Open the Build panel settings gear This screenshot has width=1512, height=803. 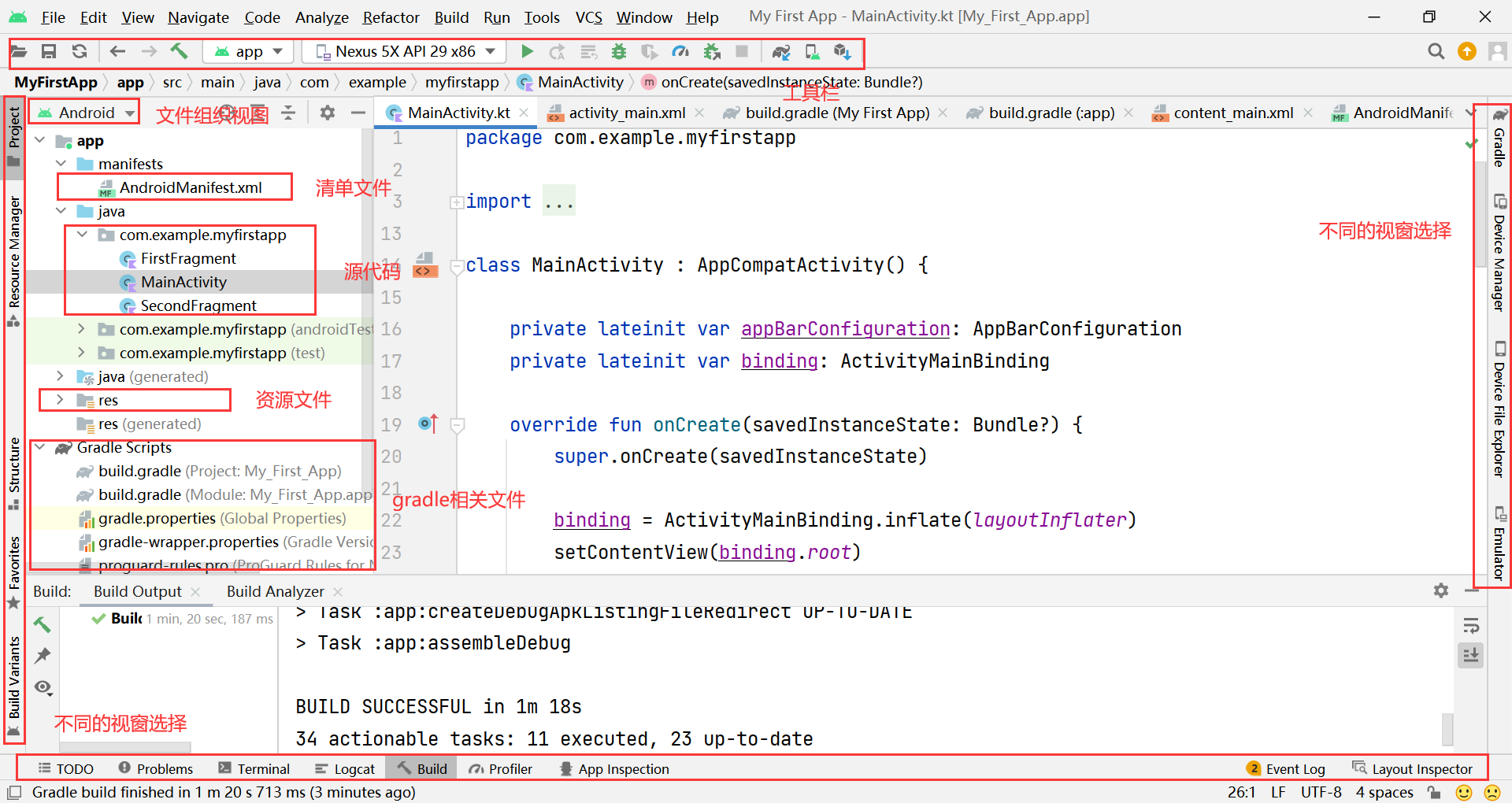(1441, 590)
